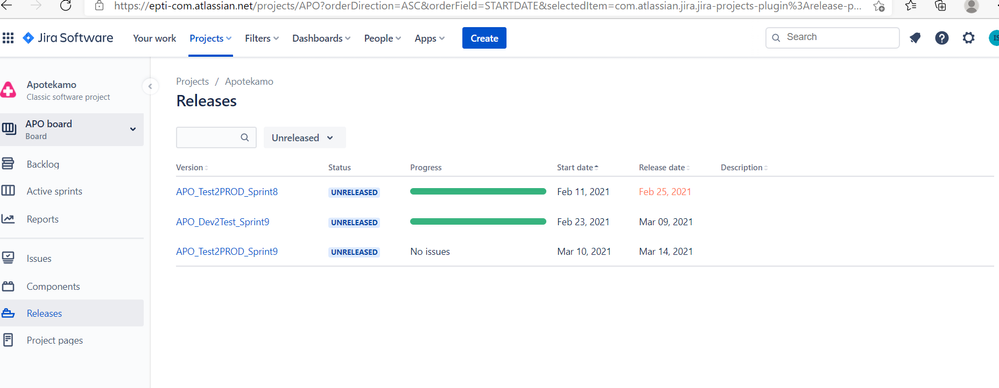Viewport: 999px width, 388px height.
Task: Go to Reports in the sidebar
Action: click(42, 219)
